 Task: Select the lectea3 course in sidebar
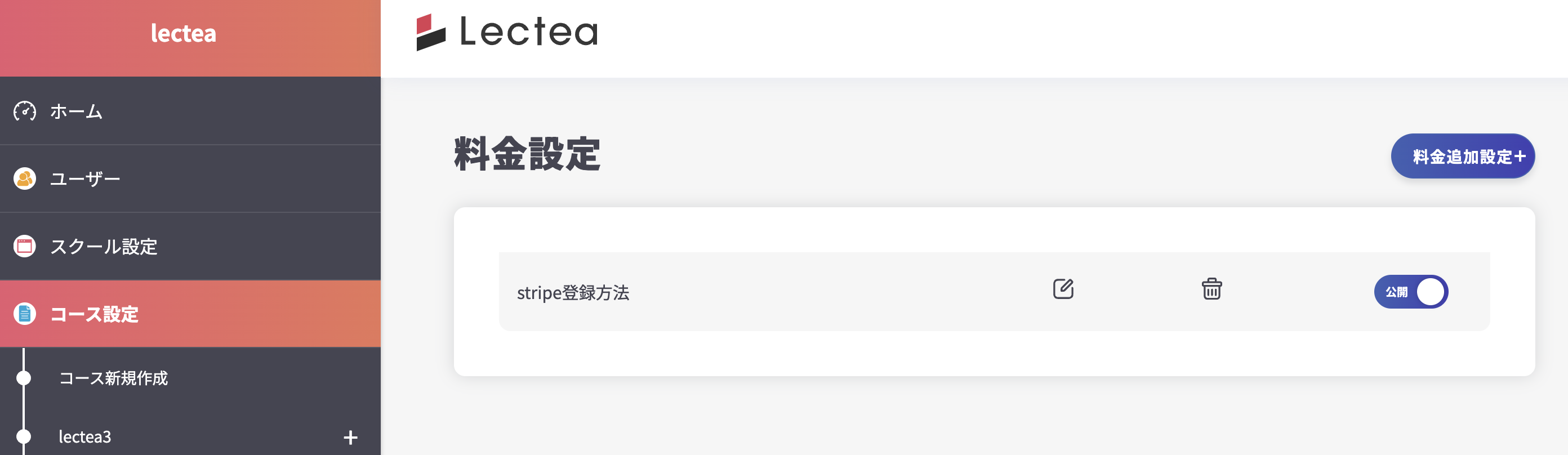(x=84, y=437)
